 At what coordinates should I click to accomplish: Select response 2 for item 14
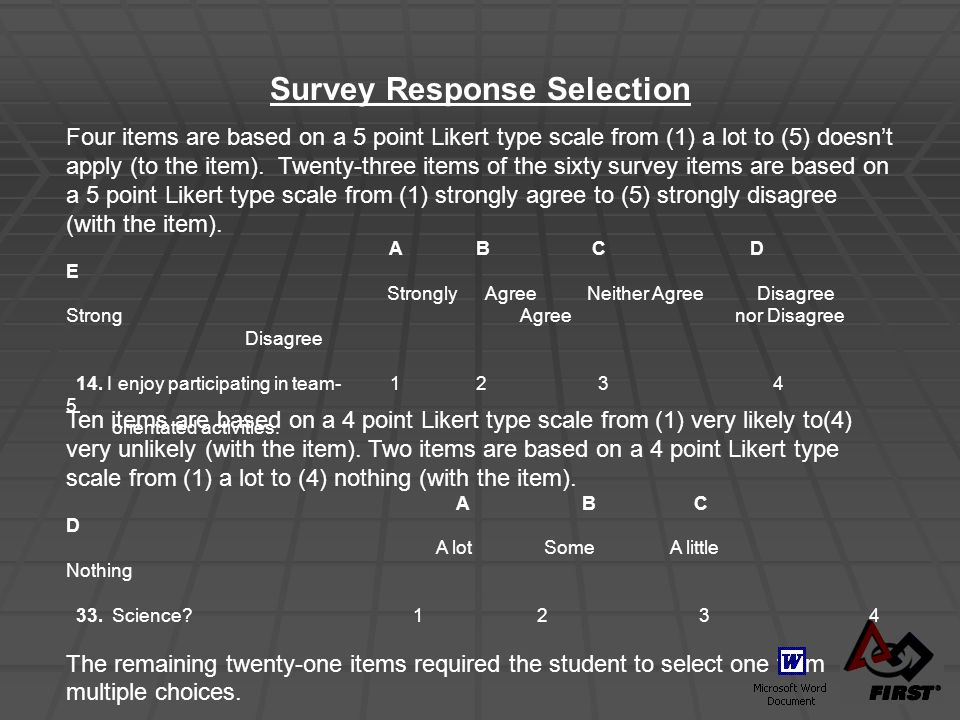[x=481, y=383]
